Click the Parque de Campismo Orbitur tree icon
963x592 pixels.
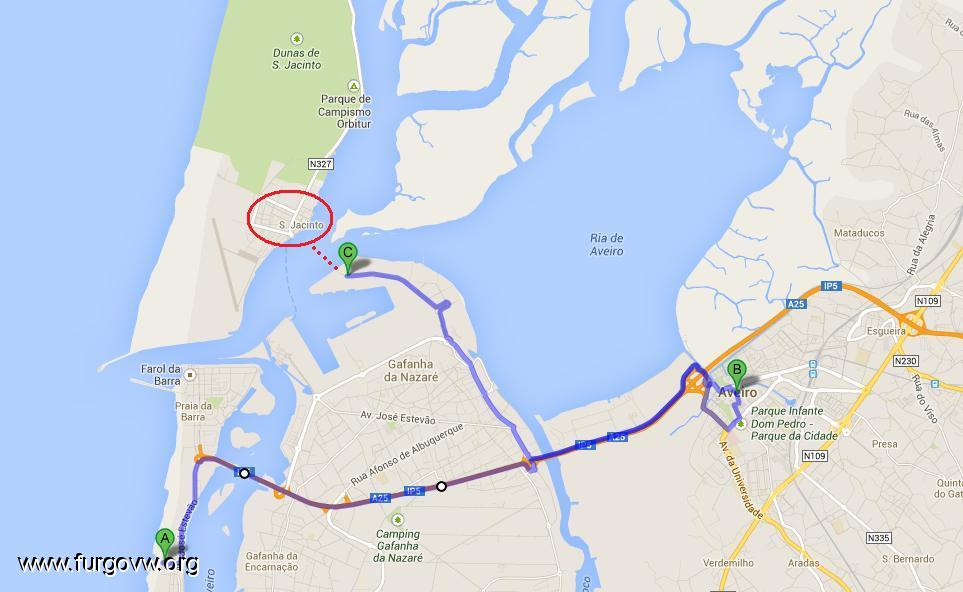tap(353, 86)
